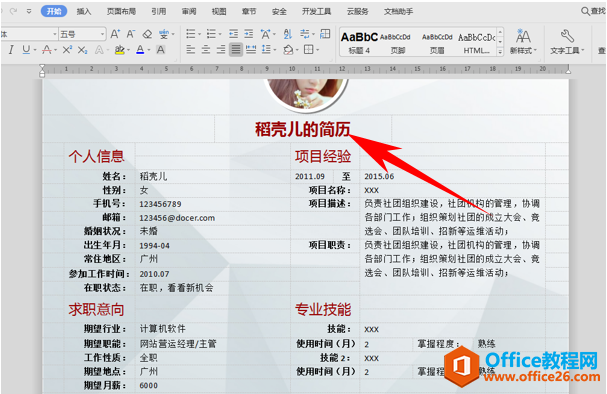
Task: Apply the 页眉 style
Action: 437,42
